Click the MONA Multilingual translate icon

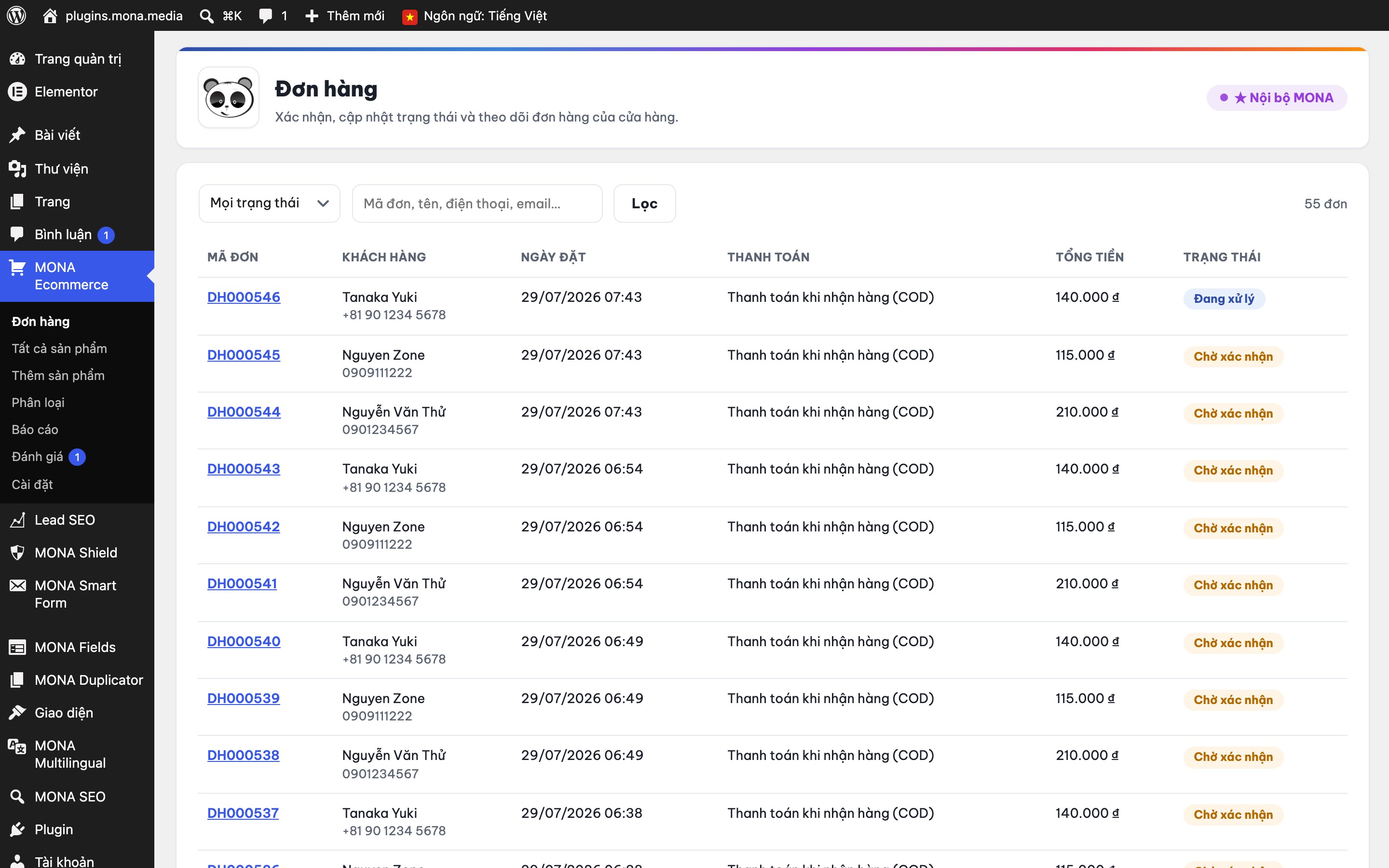[17, 746]
